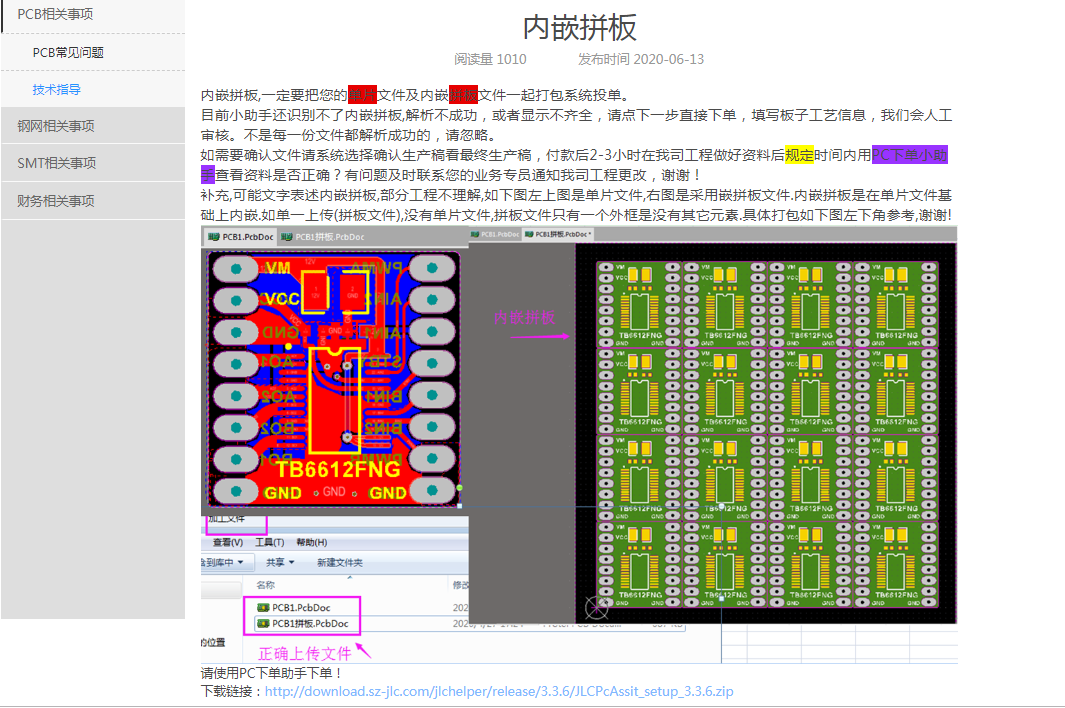This screenshot has width=1065, height=708.
Task: Click the large TB6612FNG silkscreen text
Action: [x=338, y=469]
